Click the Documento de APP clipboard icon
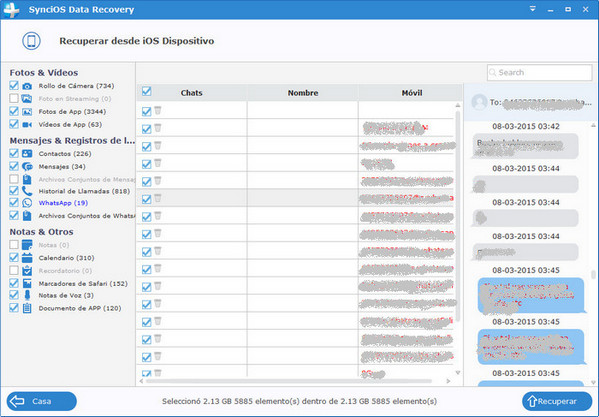 (x=27, y=308)
